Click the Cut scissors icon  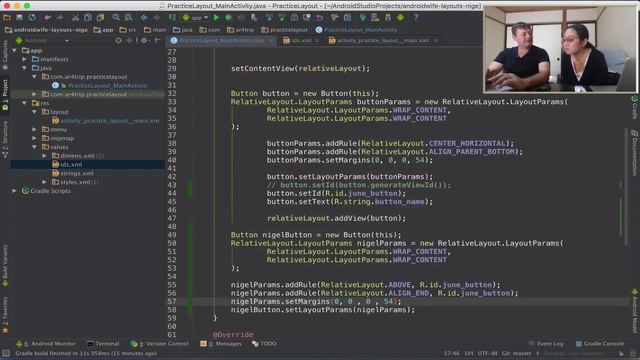pyautogui.click(x=76, y=18)
